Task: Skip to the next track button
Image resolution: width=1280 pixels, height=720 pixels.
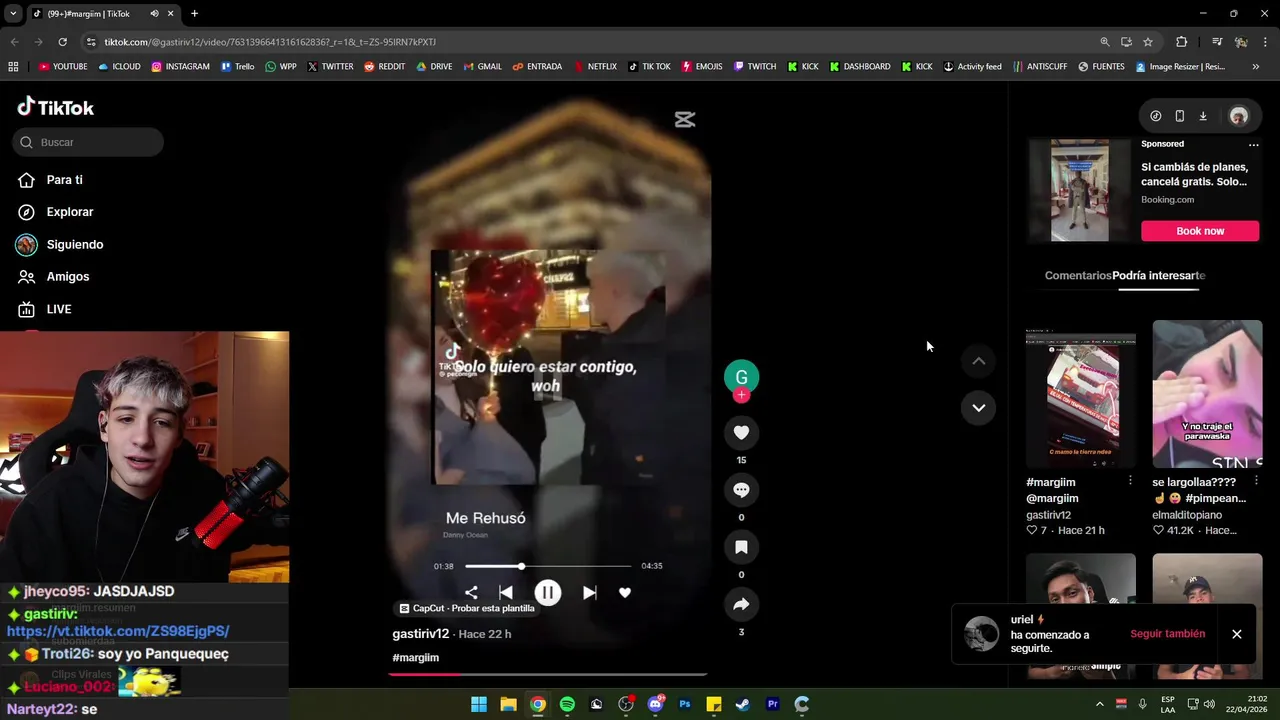Action: point(589,593)
